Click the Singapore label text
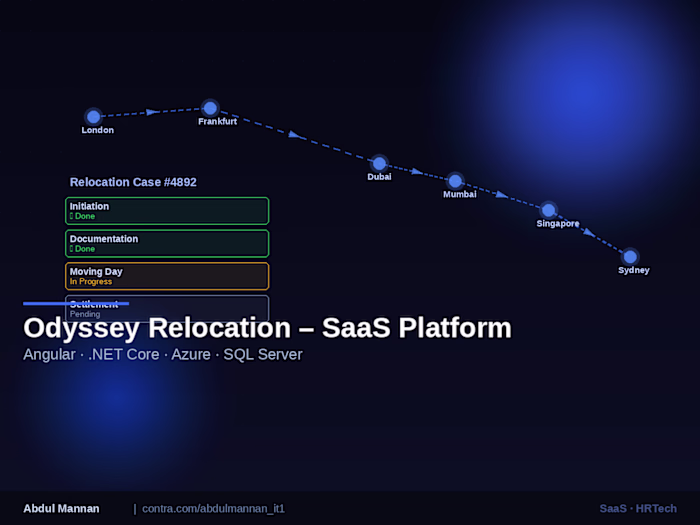 point(558,224)
